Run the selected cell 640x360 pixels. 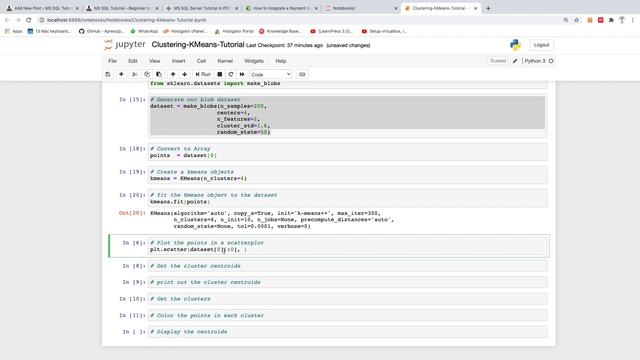[x=203, y=74]
